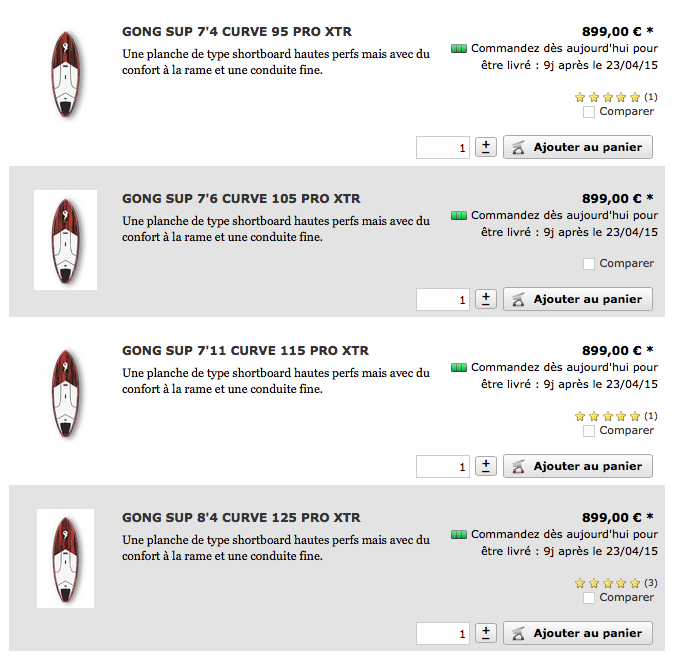Click the +/- stepper for the 7'11 Curve 115

tap(486, 466)
